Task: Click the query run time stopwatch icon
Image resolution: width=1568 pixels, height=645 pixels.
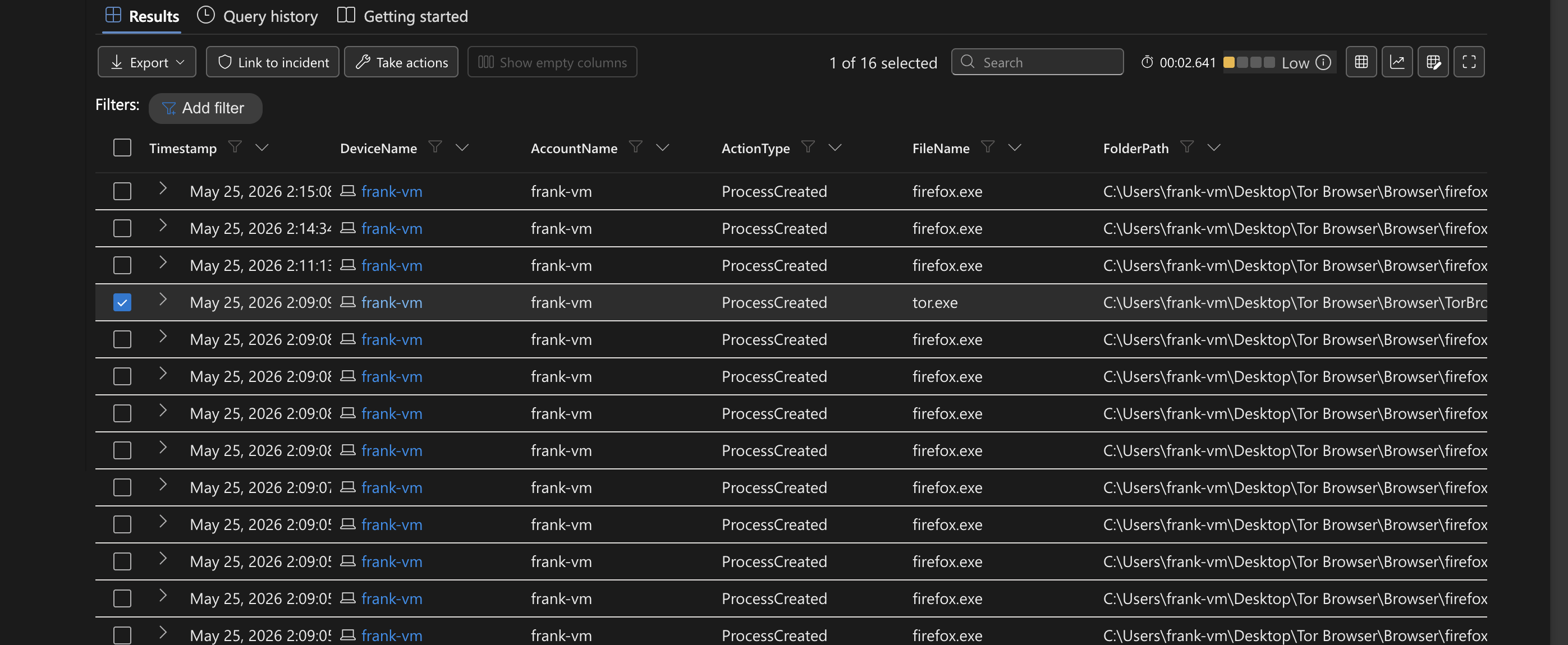Action: click(1147, 62)
